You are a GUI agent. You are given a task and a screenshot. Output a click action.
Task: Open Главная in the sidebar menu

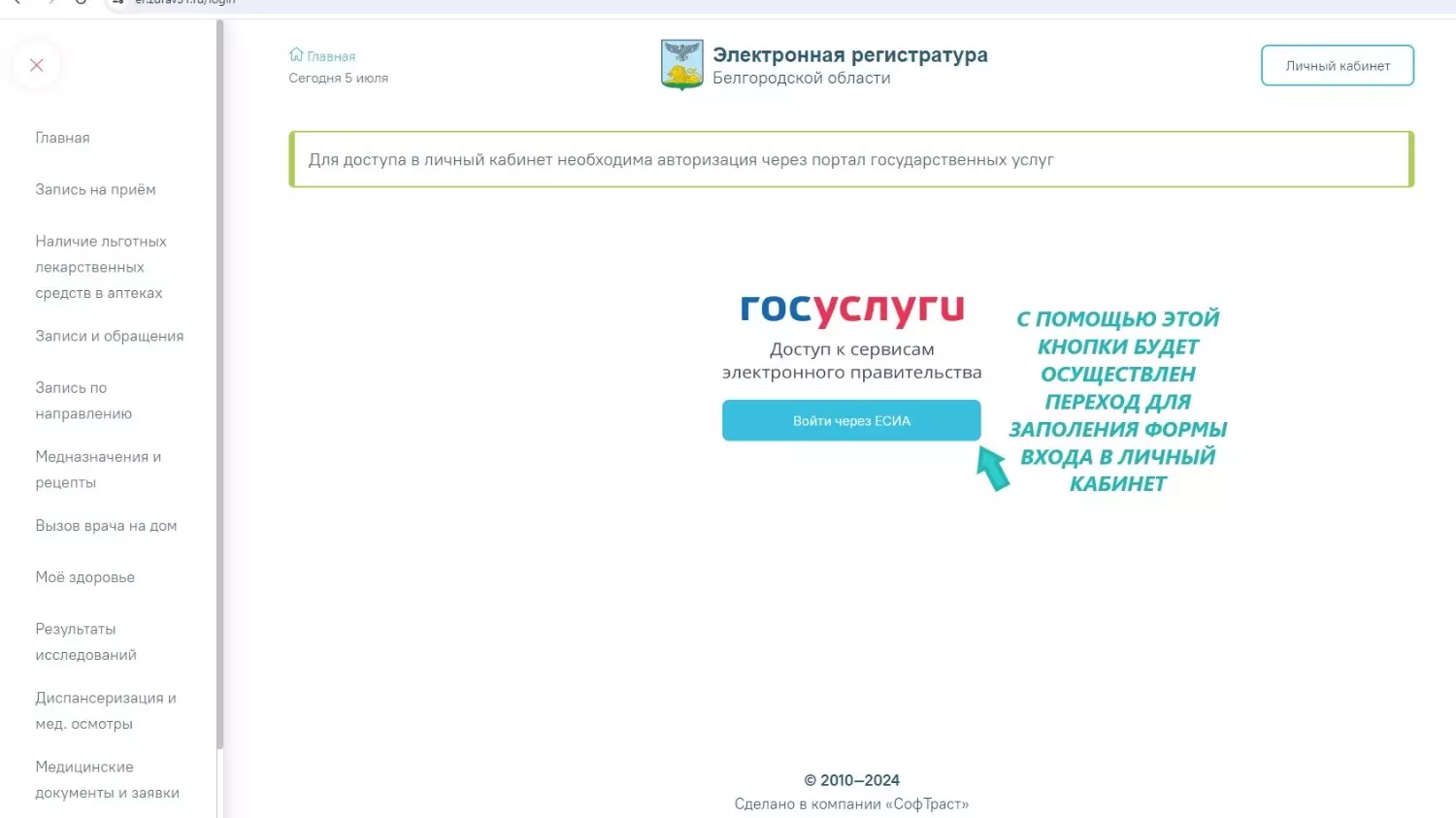tap(62, 138)
